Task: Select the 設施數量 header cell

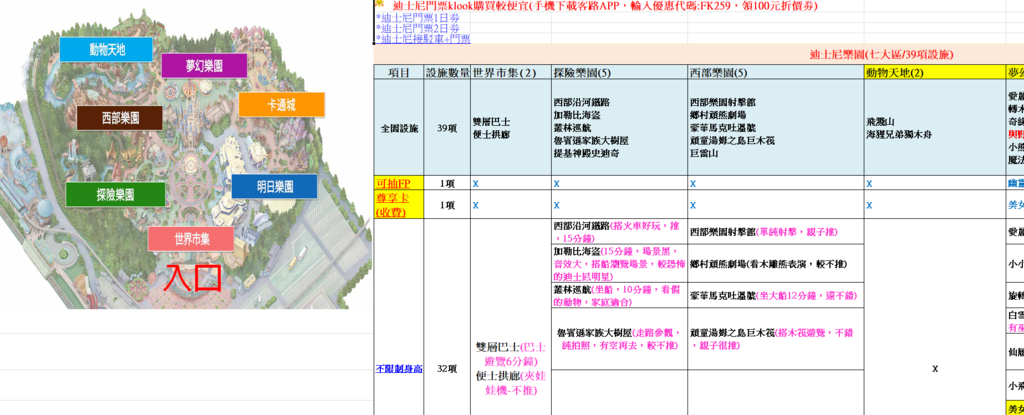Action: [447, 73]
